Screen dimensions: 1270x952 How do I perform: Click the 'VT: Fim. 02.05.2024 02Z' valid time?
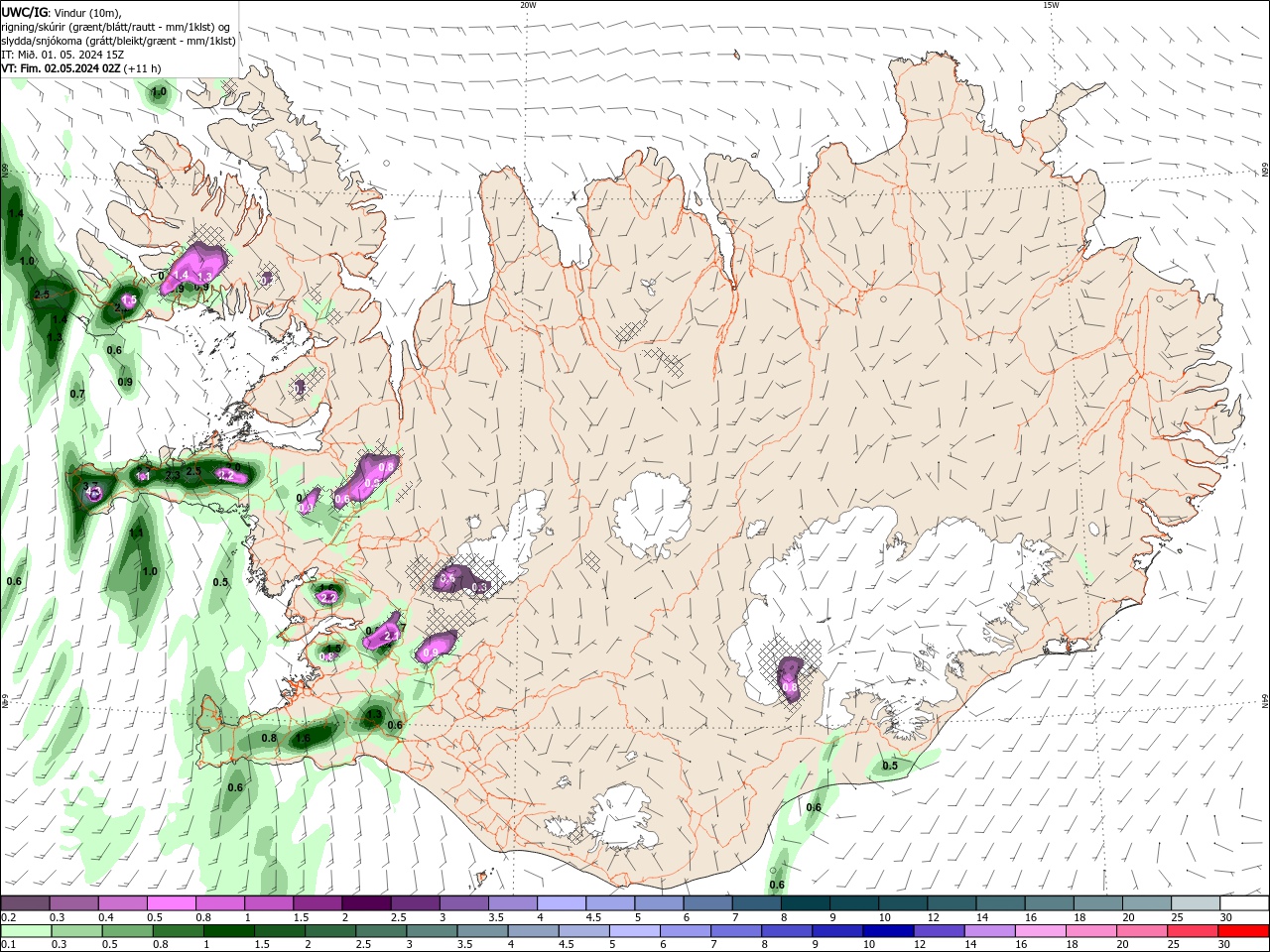click(62, 68)
